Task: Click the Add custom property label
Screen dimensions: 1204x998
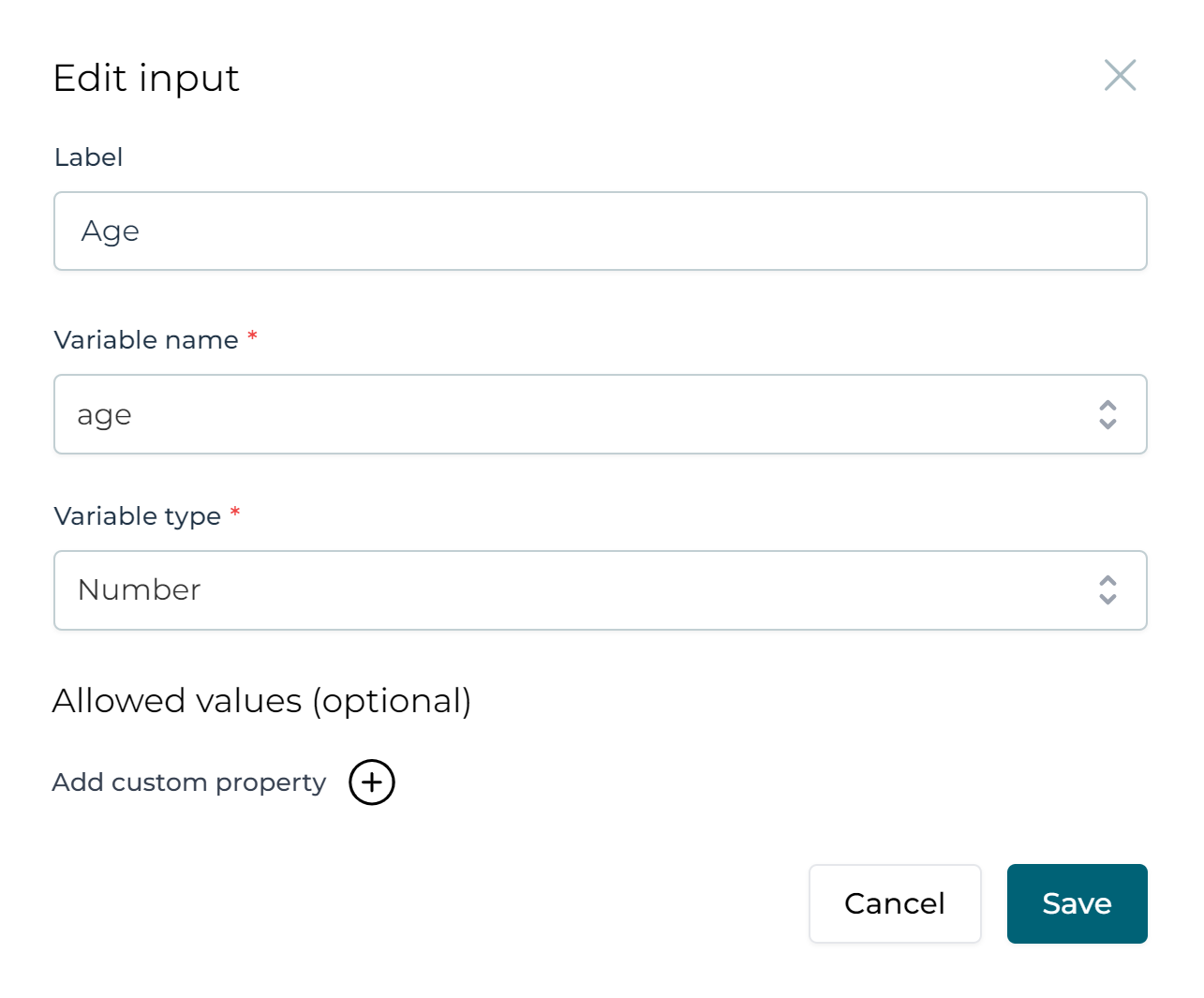Action: [188, 782]
